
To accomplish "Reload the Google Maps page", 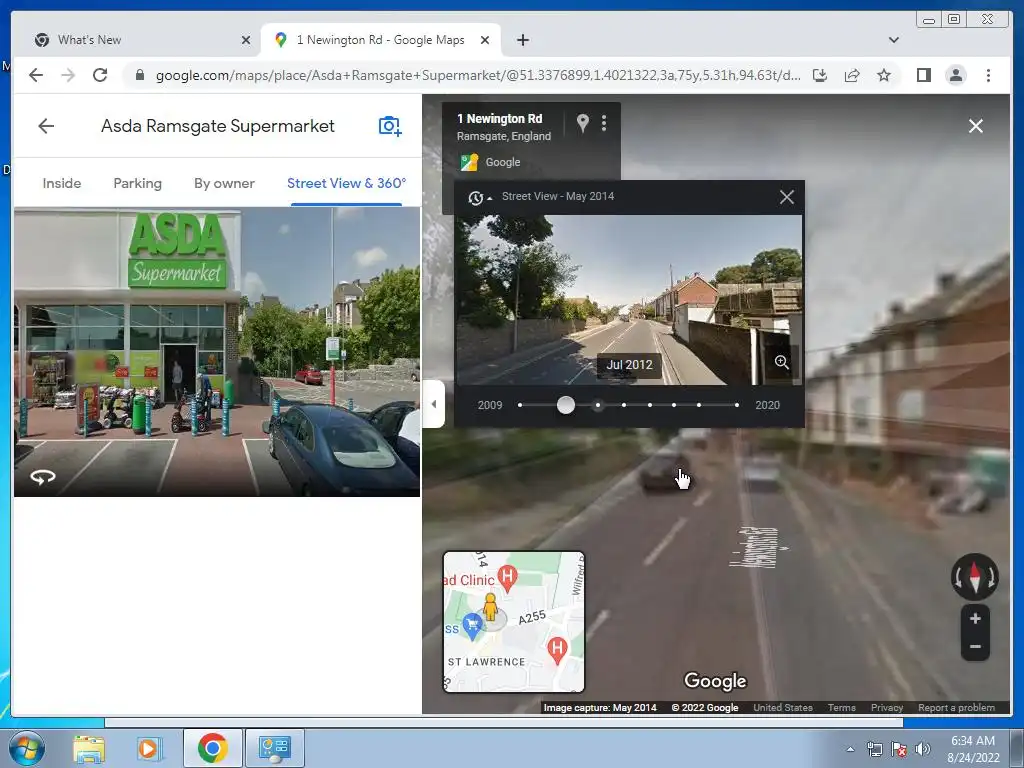I will [100, 75].
